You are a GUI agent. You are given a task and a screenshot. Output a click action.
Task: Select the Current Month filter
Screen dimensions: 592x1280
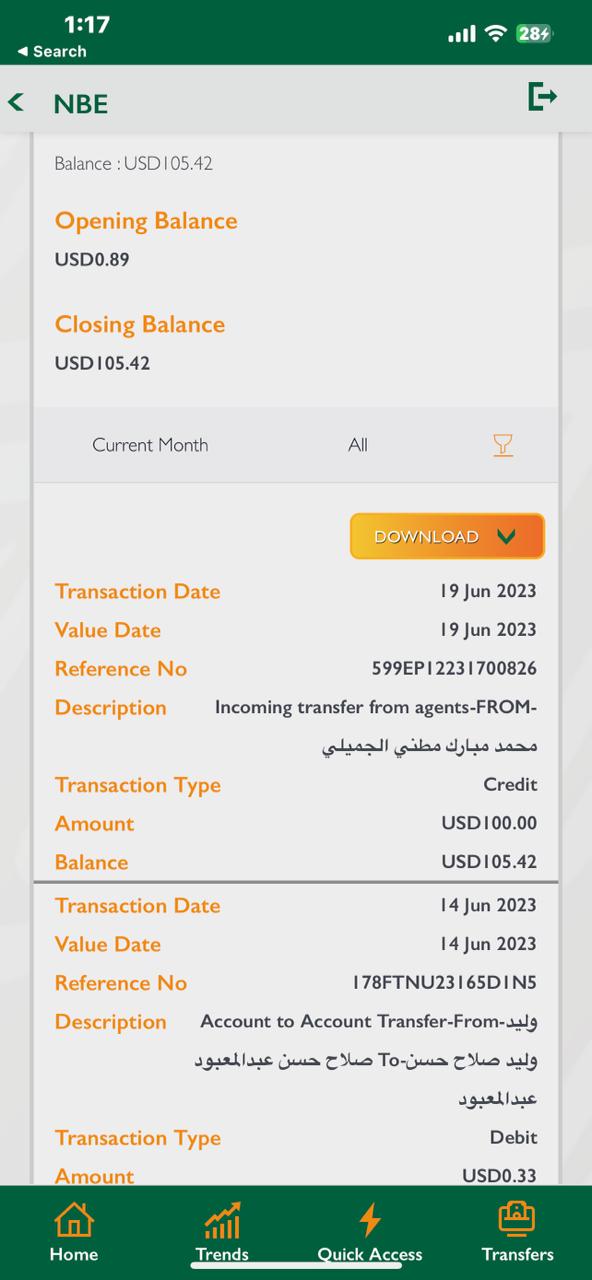point(150,445)
